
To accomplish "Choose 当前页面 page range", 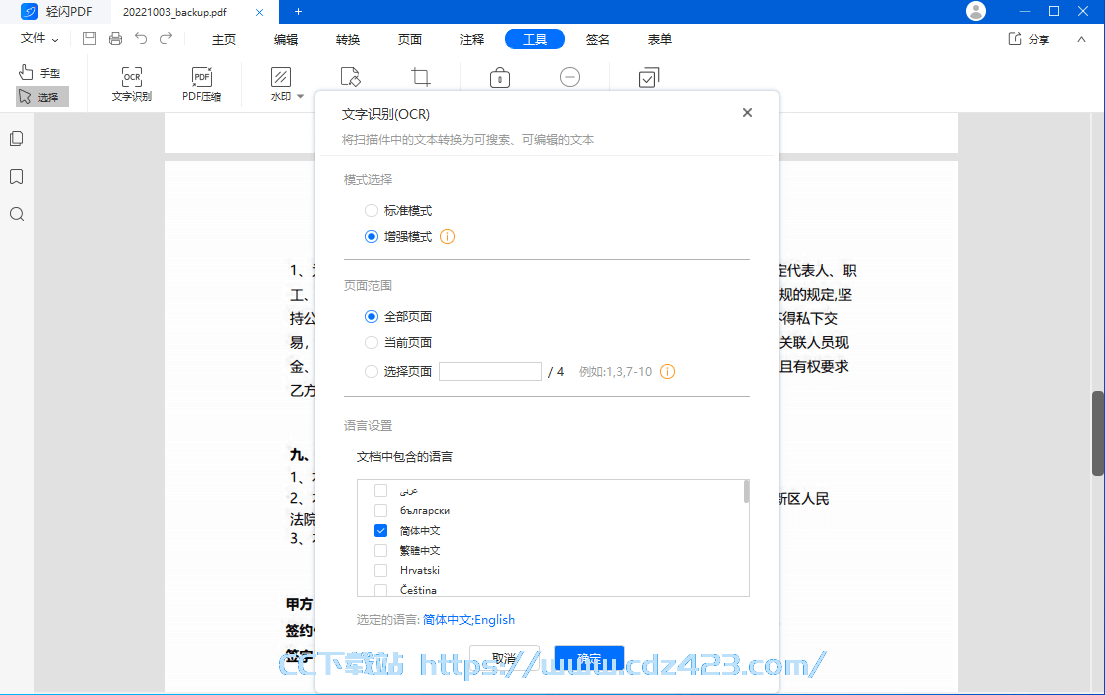I will tap(371, 343).
